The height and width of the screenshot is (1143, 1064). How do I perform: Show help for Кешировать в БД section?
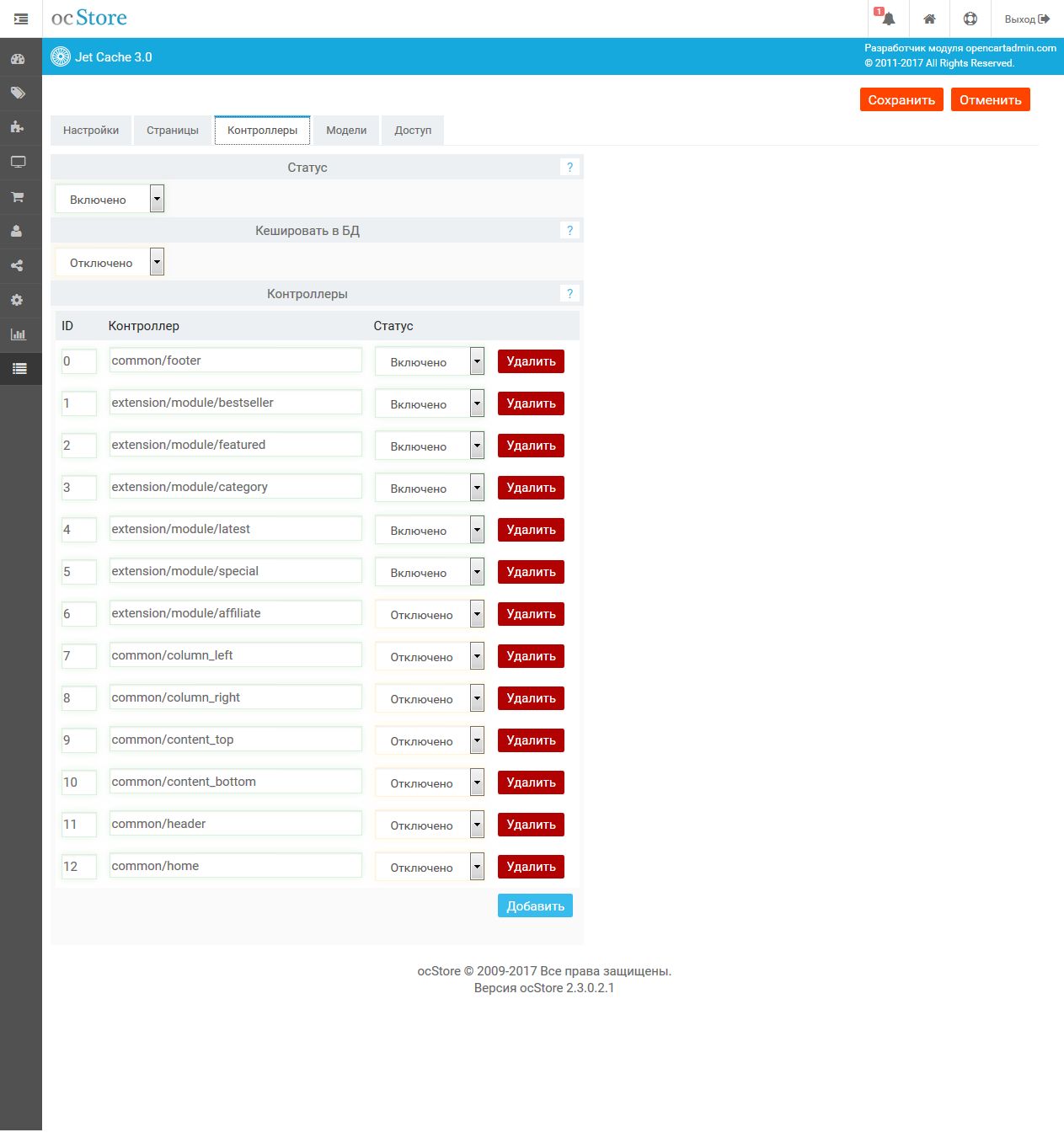pos(570,231)
